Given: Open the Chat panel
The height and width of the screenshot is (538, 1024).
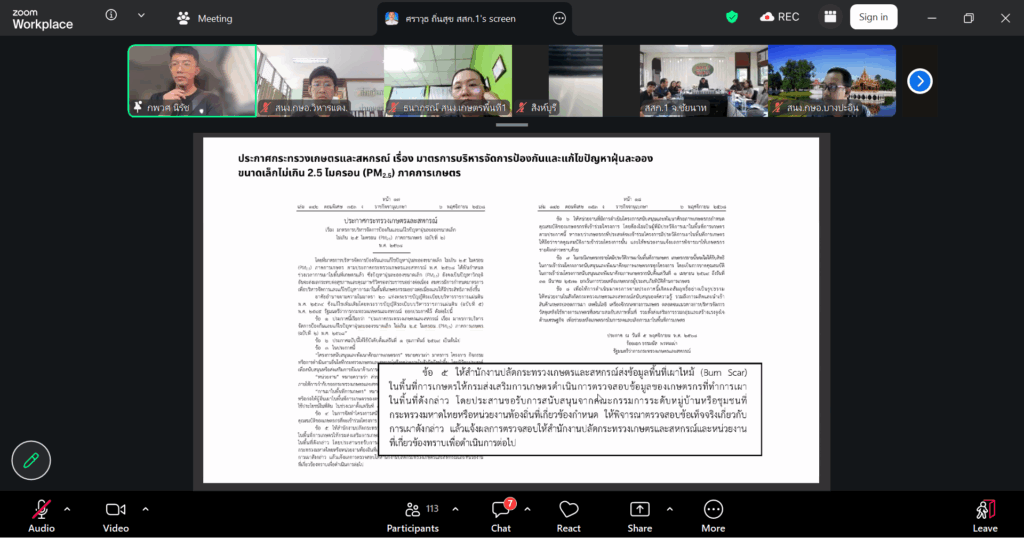Looking at the screenshot, I should click(501, 510).
